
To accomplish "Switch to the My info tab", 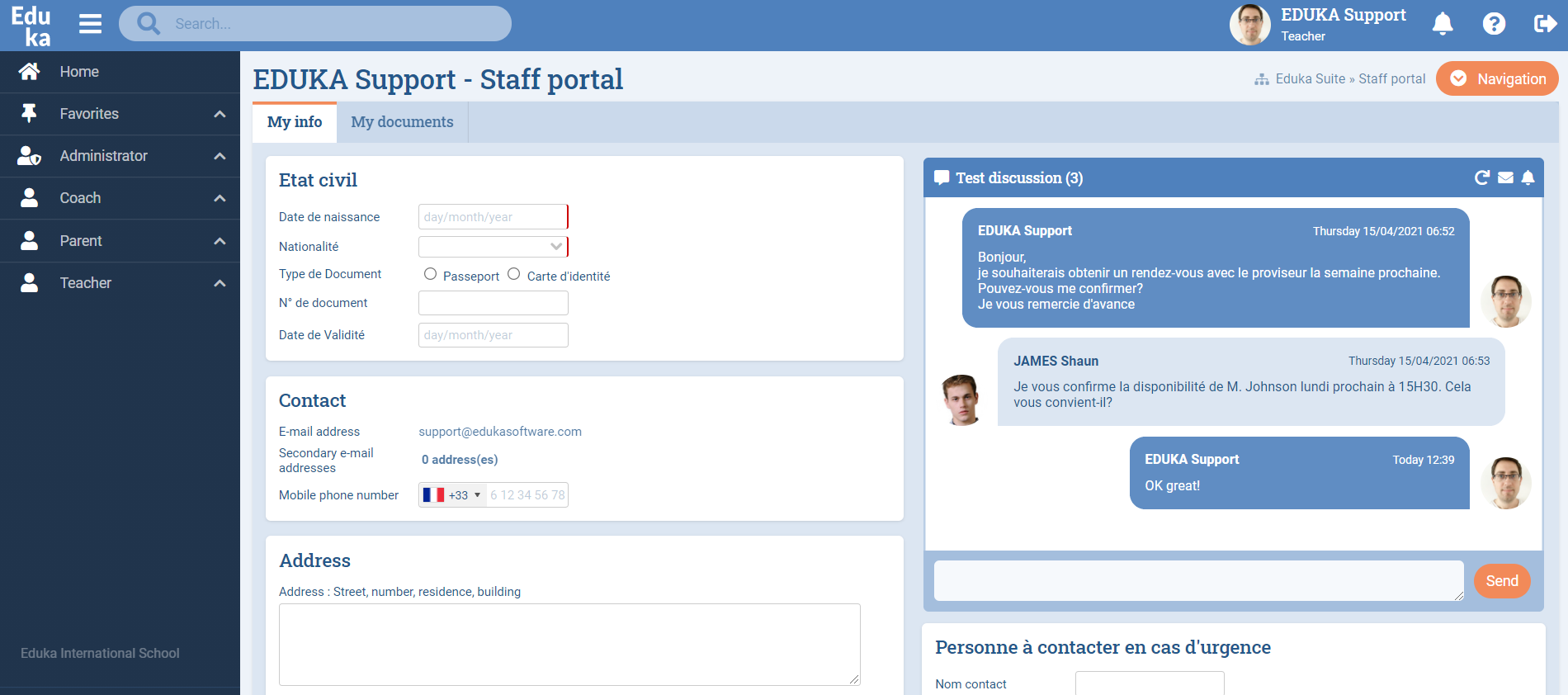I will pos(295,122).
